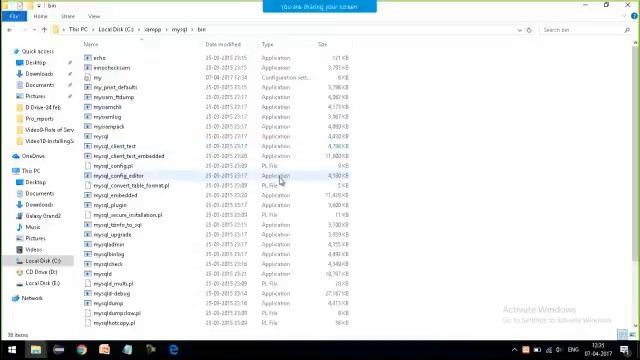Select Local Disk (C:) in sidebar
640x360 pixels.
pos(43,261)
